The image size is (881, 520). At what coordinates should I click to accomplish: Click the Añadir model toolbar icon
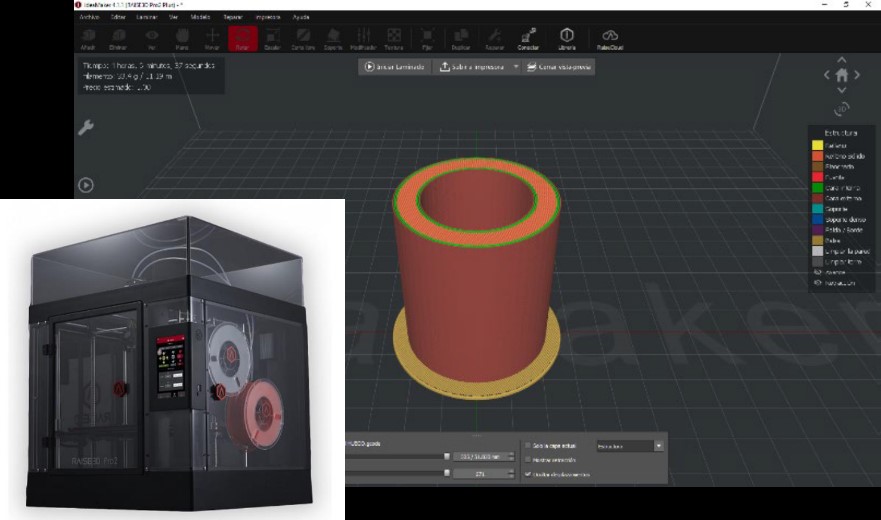click(88, 39)
